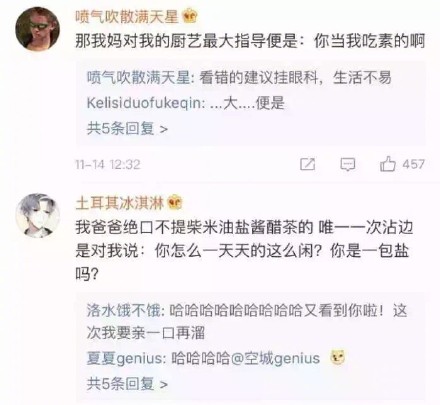The image size is (440, 405).
Task: Click timestamp 11-14 12:32
Action: pyautogui.click(x=108, y=165)
